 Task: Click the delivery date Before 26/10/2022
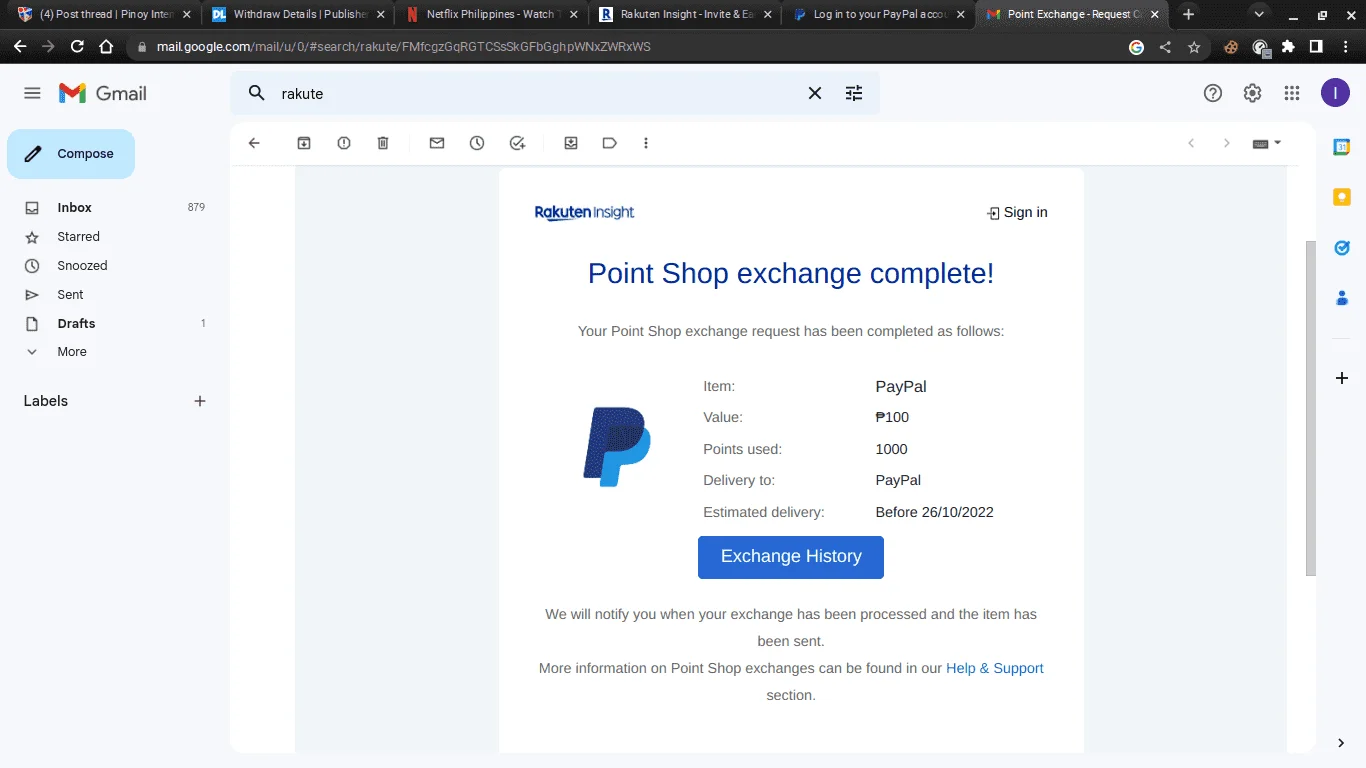pyautogui.click(x=934, y=512)
